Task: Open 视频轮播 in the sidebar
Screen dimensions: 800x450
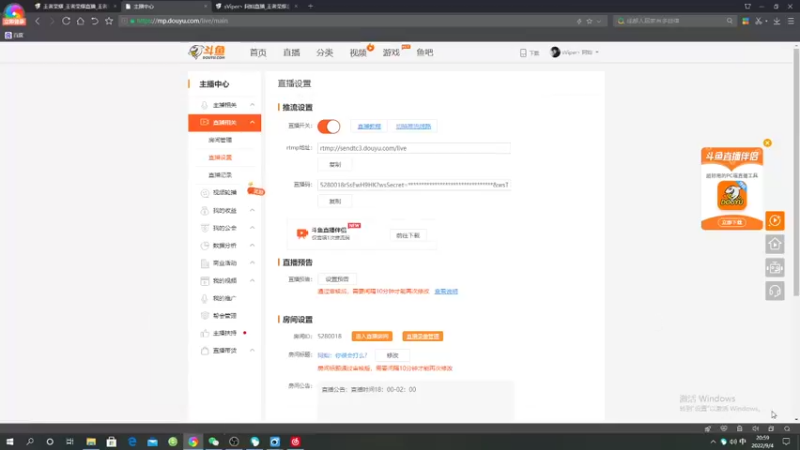Action: (x=224, y=192)
